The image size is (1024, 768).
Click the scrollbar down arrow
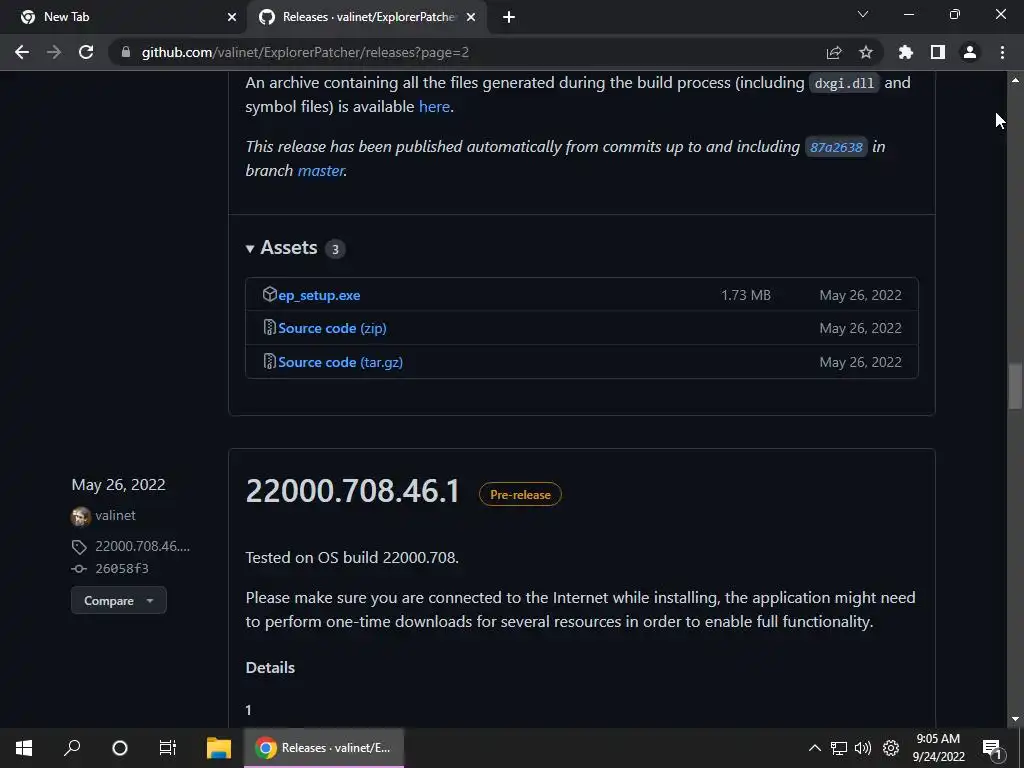(x=1015, y=719)
